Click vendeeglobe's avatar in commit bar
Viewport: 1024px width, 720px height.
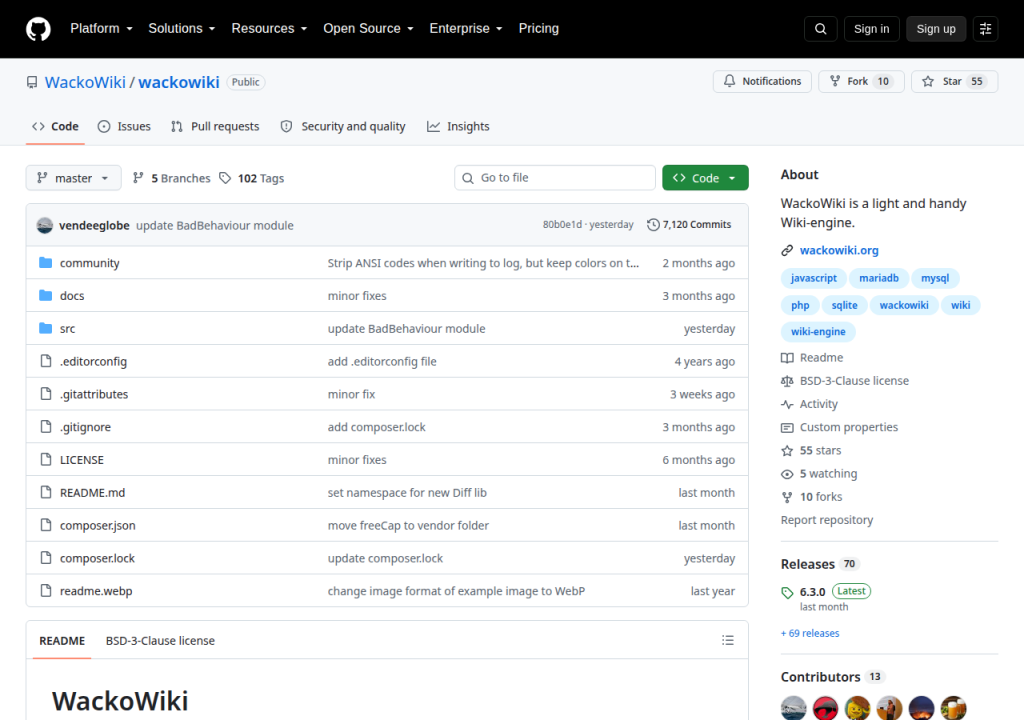(x=44, y=225)
